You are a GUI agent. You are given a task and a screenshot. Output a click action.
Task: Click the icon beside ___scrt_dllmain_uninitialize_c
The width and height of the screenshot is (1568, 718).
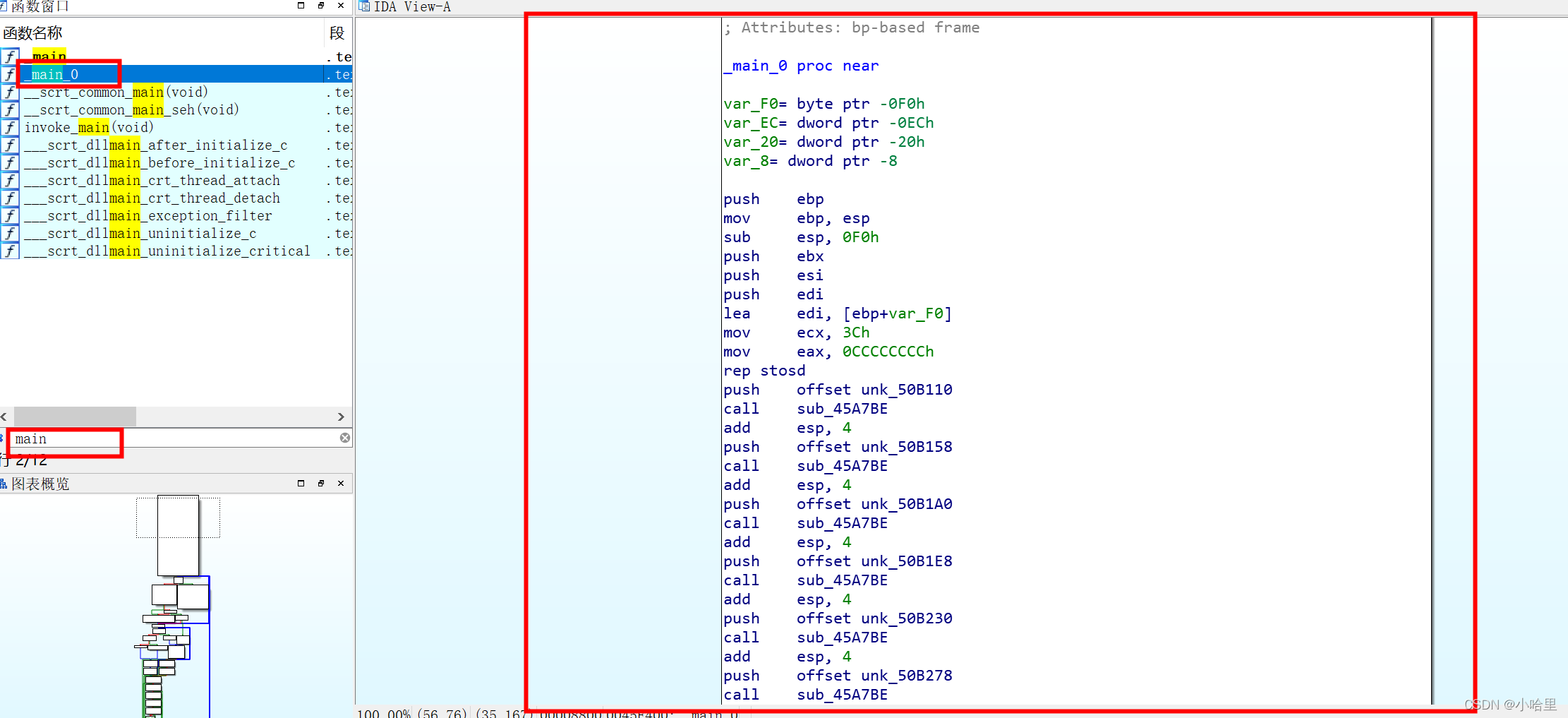(x=10, y=233)
